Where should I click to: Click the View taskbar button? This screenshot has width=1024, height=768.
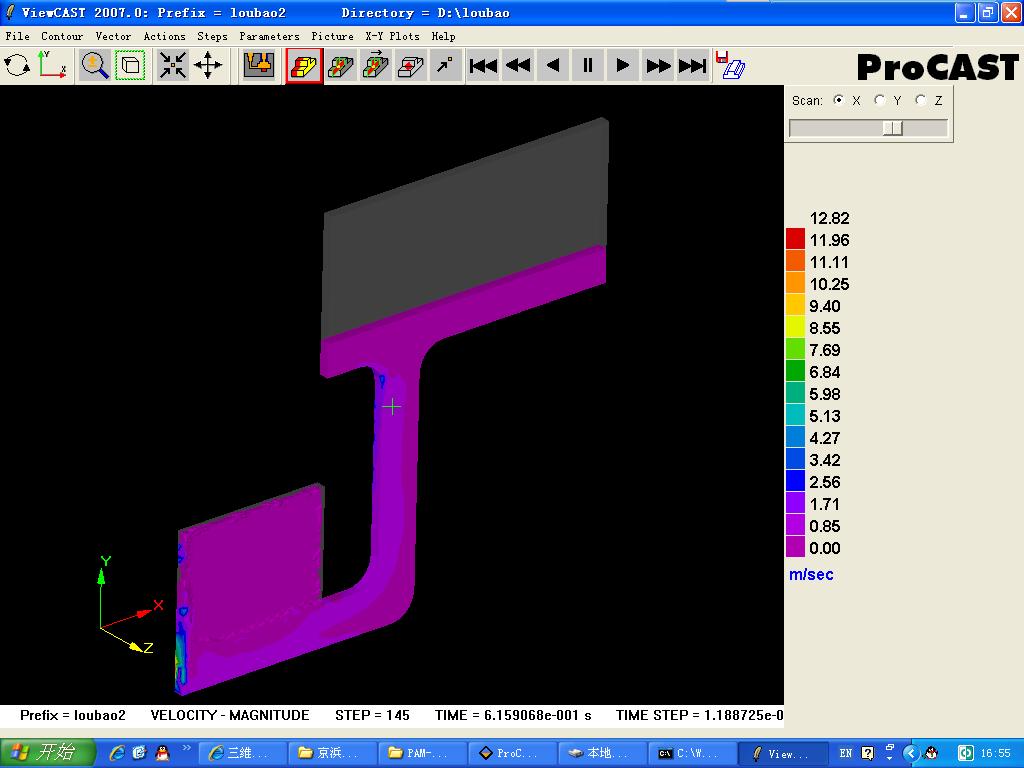coord(782,753)
